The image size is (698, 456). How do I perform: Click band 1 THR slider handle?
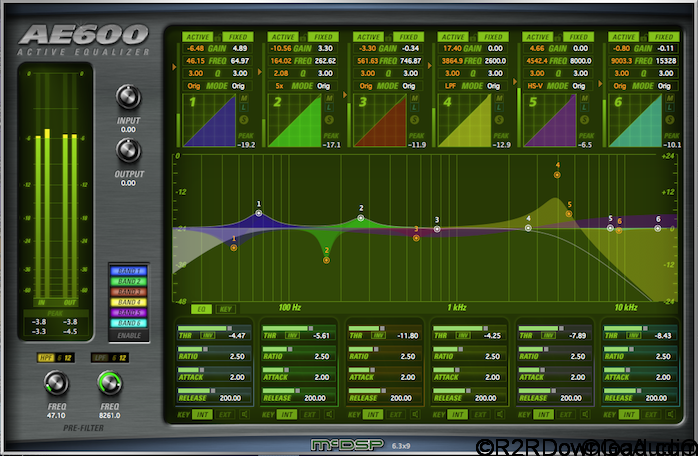[x=230, y=329]
